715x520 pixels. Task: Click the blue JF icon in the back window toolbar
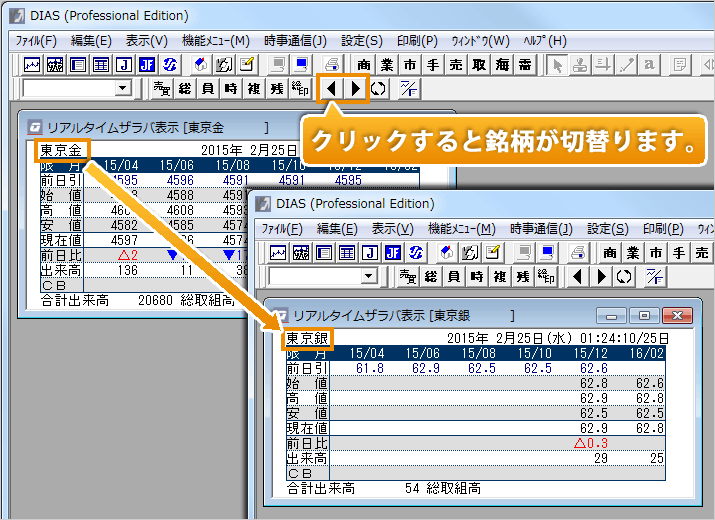pyautogui.click(x=147, y=65)
